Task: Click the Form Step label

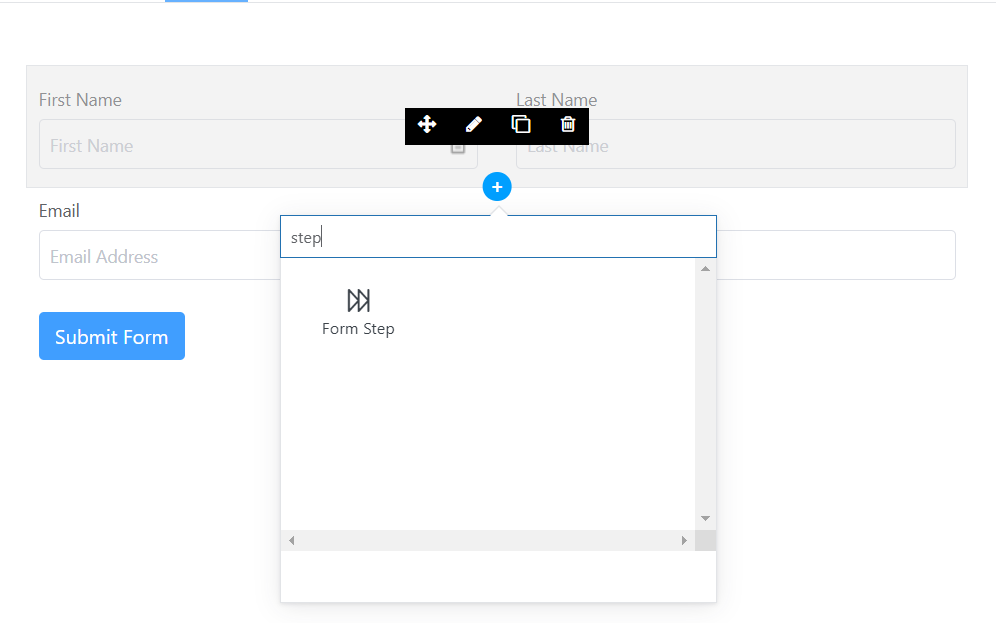Action: click(x=358, y=328)
